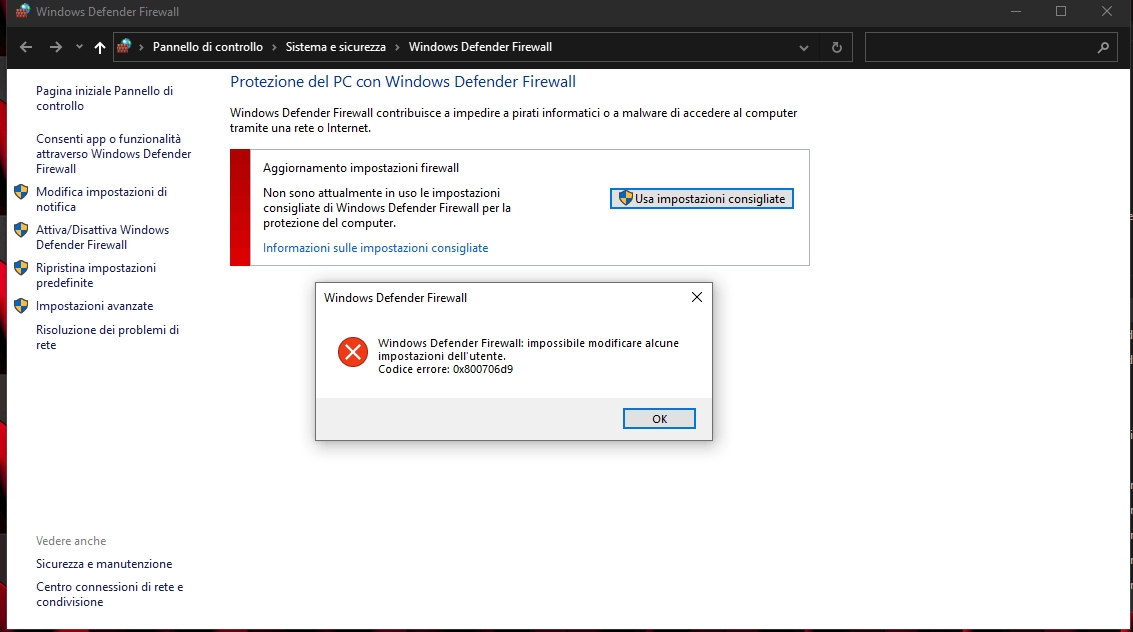Open recent locations dropdown arrow

(x=79, y=47)
